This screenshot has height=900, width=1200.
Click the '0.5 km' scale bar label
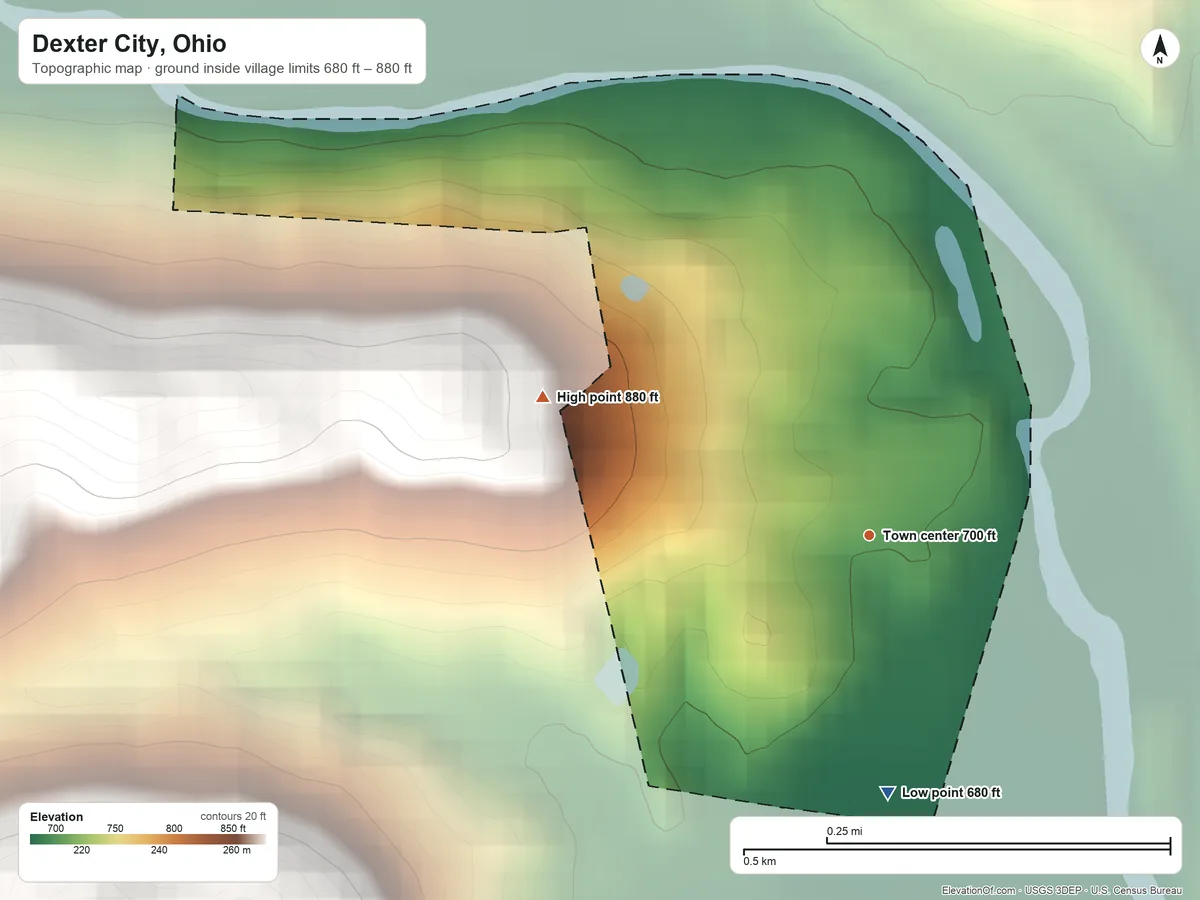coord(759,861)
